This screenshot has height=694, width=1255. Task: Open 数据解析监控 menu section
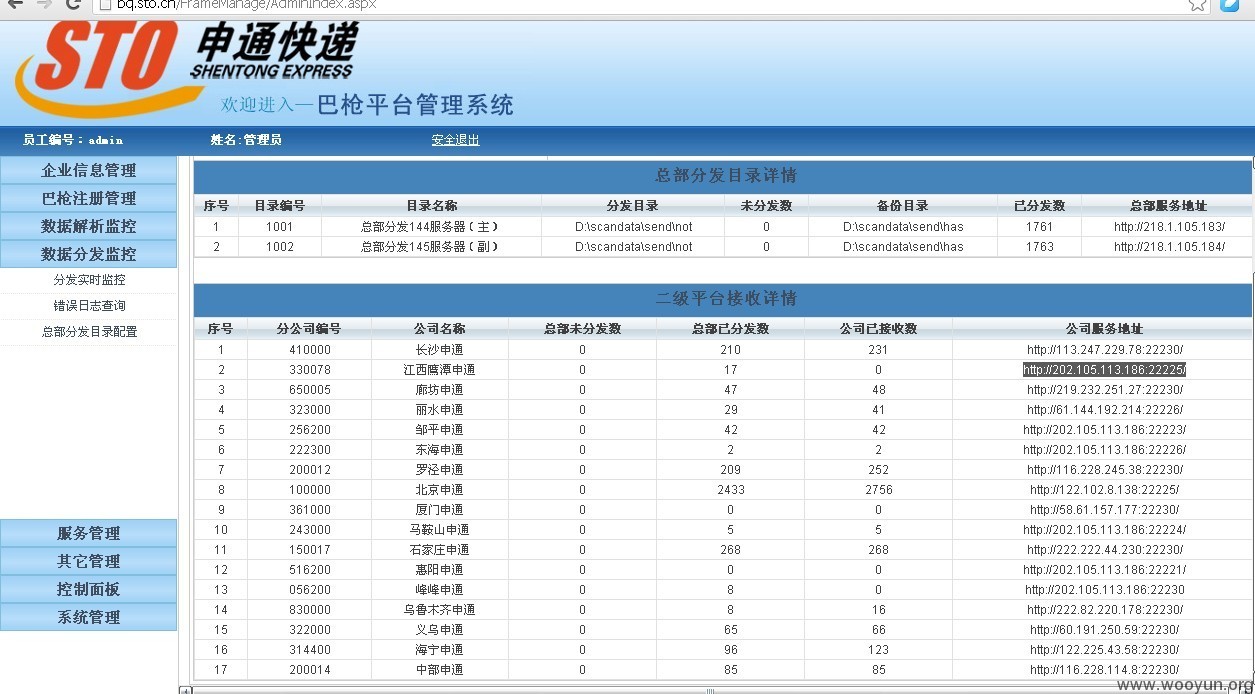(x=89, y=226)
